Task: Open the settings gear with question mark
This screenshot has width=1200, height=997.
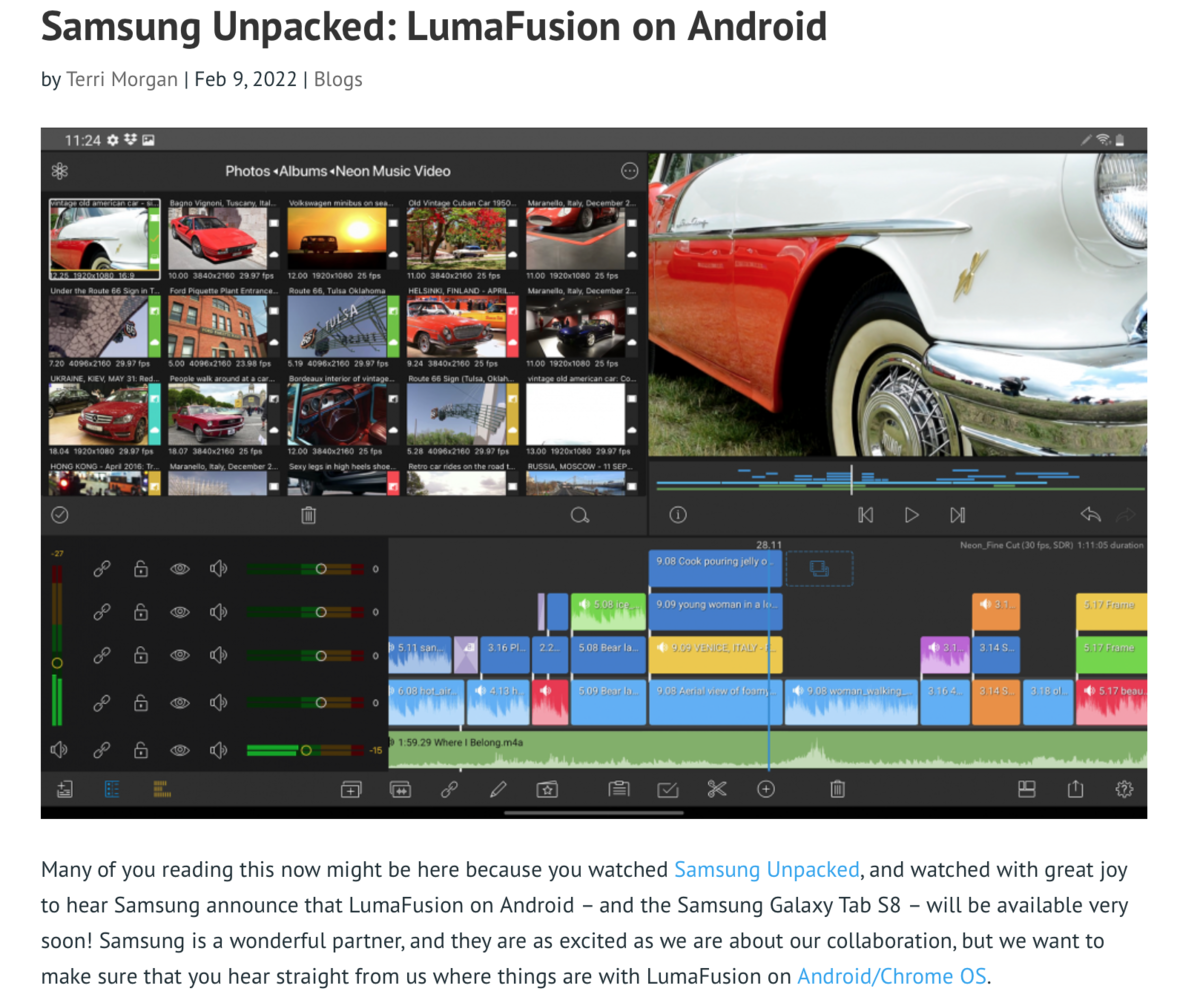Action: (x=1124, y=789)
